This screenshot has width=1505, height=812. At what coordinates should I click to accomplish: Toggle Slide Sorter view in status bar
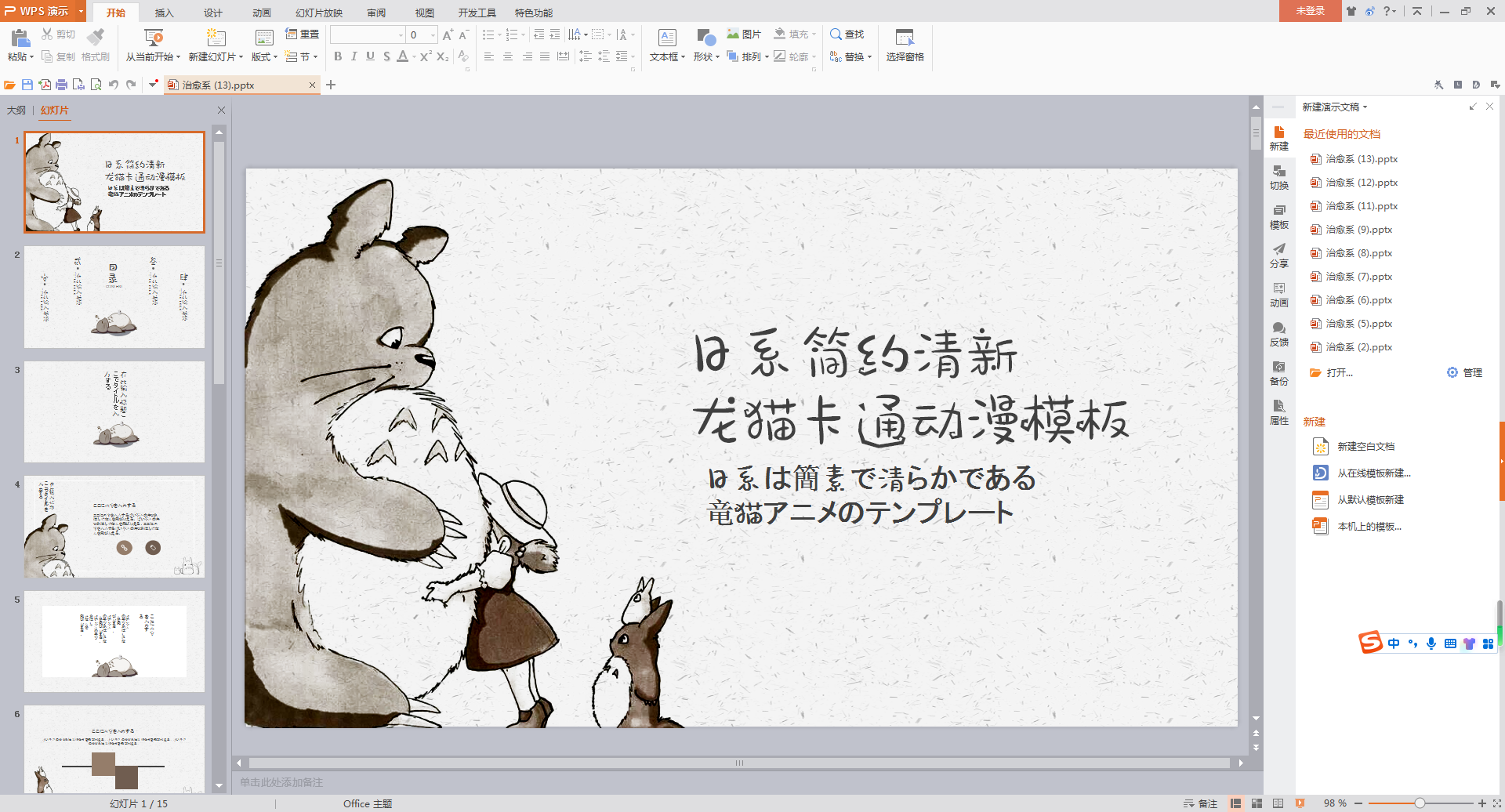(1257, 803)
